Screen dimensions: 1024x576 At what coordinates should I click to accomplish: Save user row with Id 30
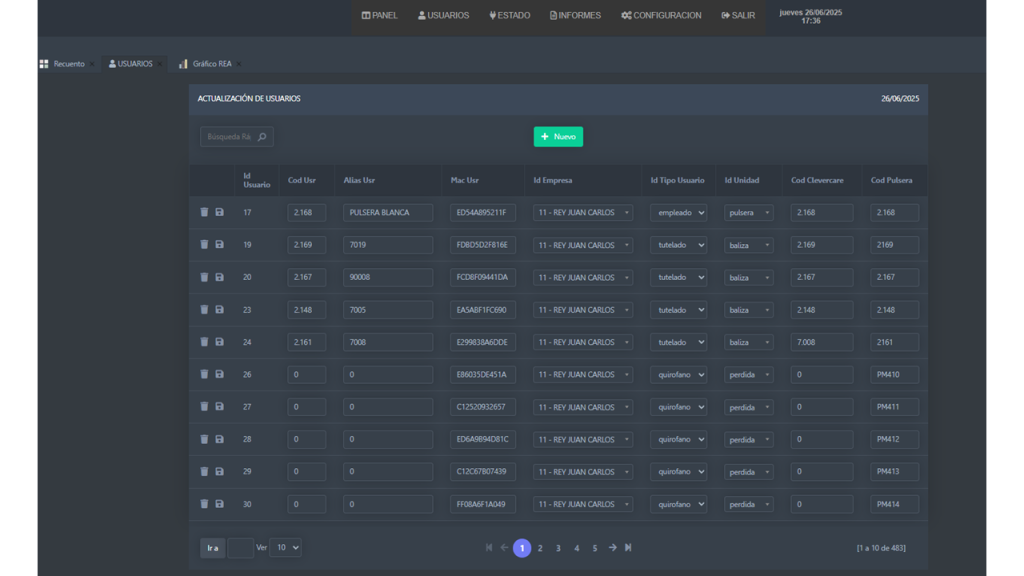[219, 504]
